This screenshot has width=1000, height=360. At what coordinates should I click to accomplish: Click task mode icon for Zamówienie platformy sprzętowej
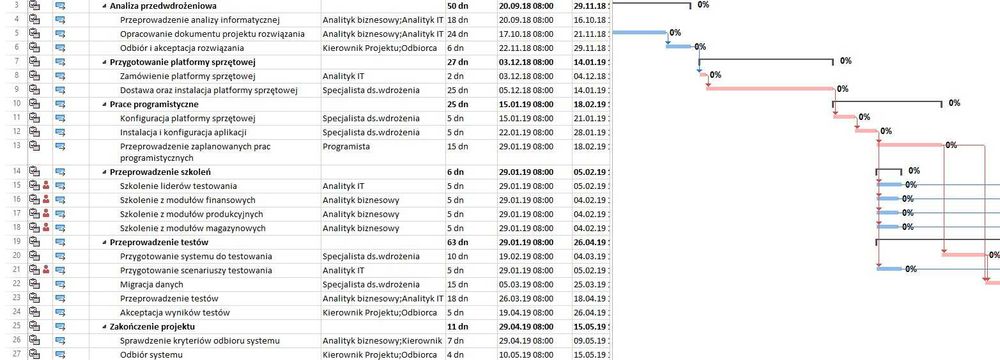tap(61, 76)
